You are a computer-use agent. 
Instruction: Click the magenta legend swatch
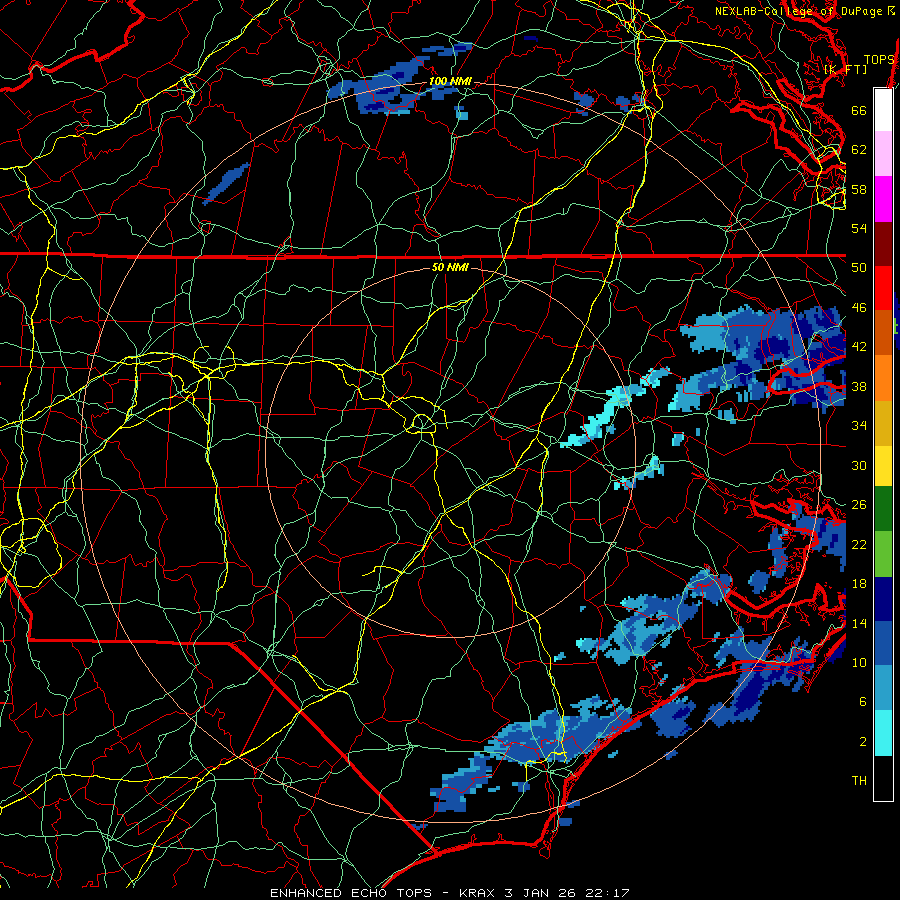(883, 199)
